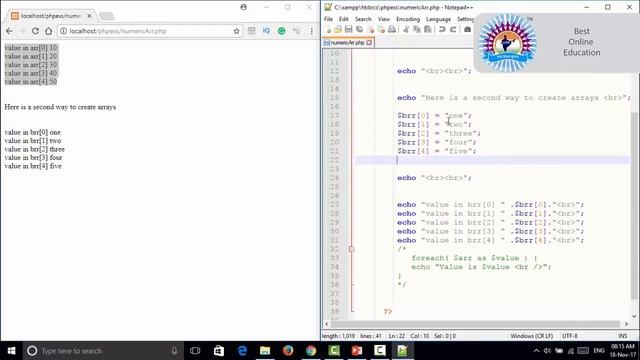Click the taskbar search box

(102, 351)
